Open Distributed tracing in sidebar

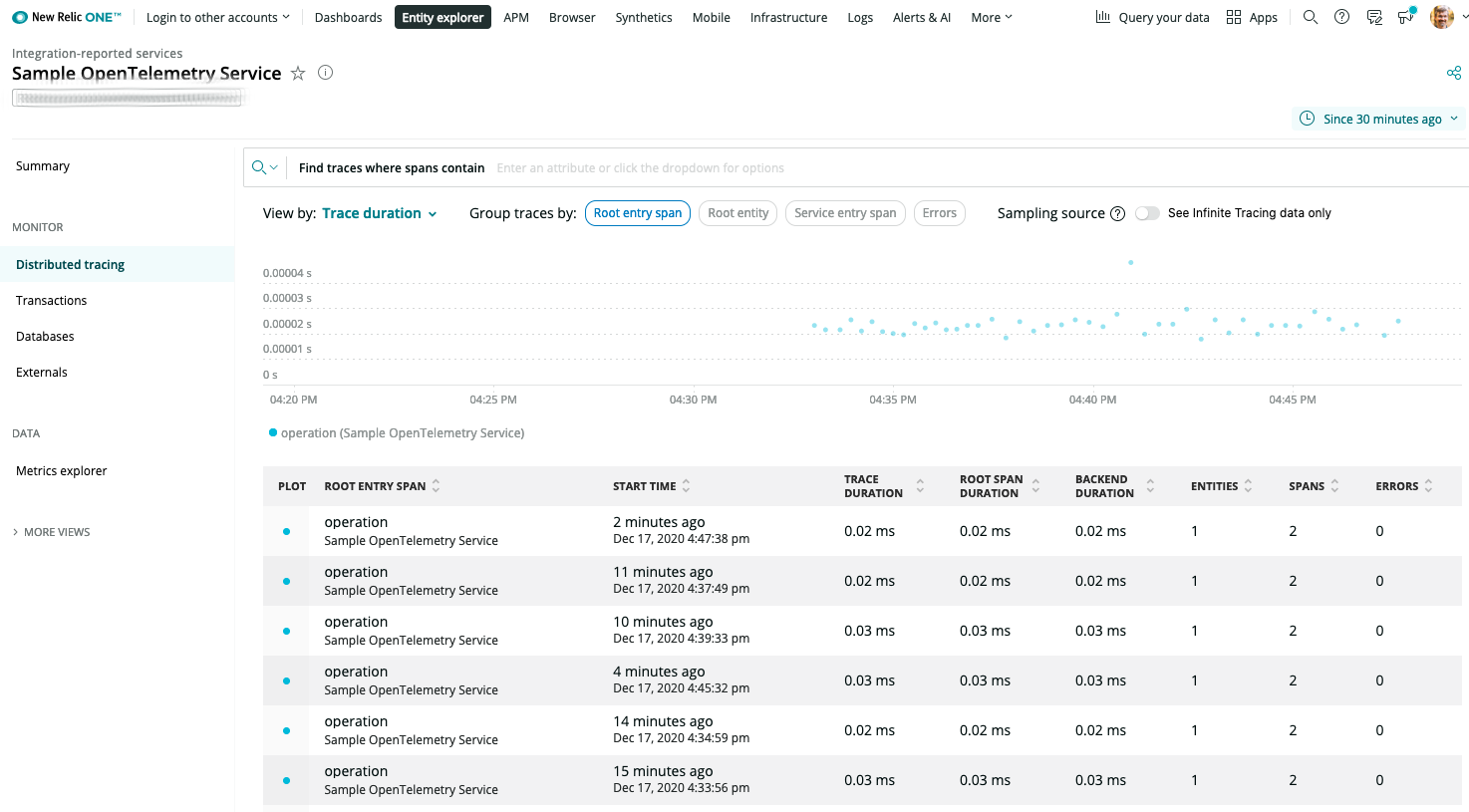click(117, 264)
